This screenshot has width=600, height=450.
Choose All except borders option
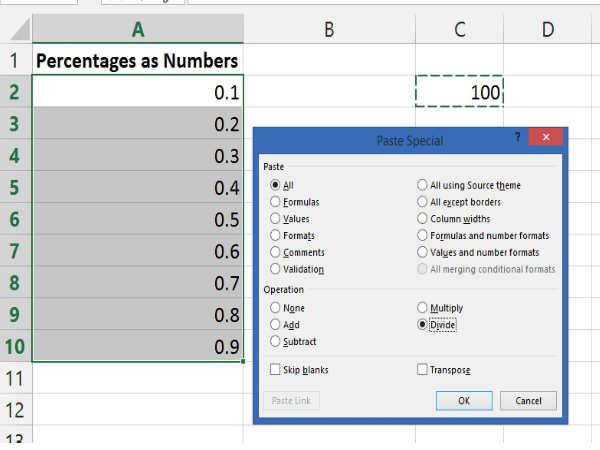click(423, 202)
